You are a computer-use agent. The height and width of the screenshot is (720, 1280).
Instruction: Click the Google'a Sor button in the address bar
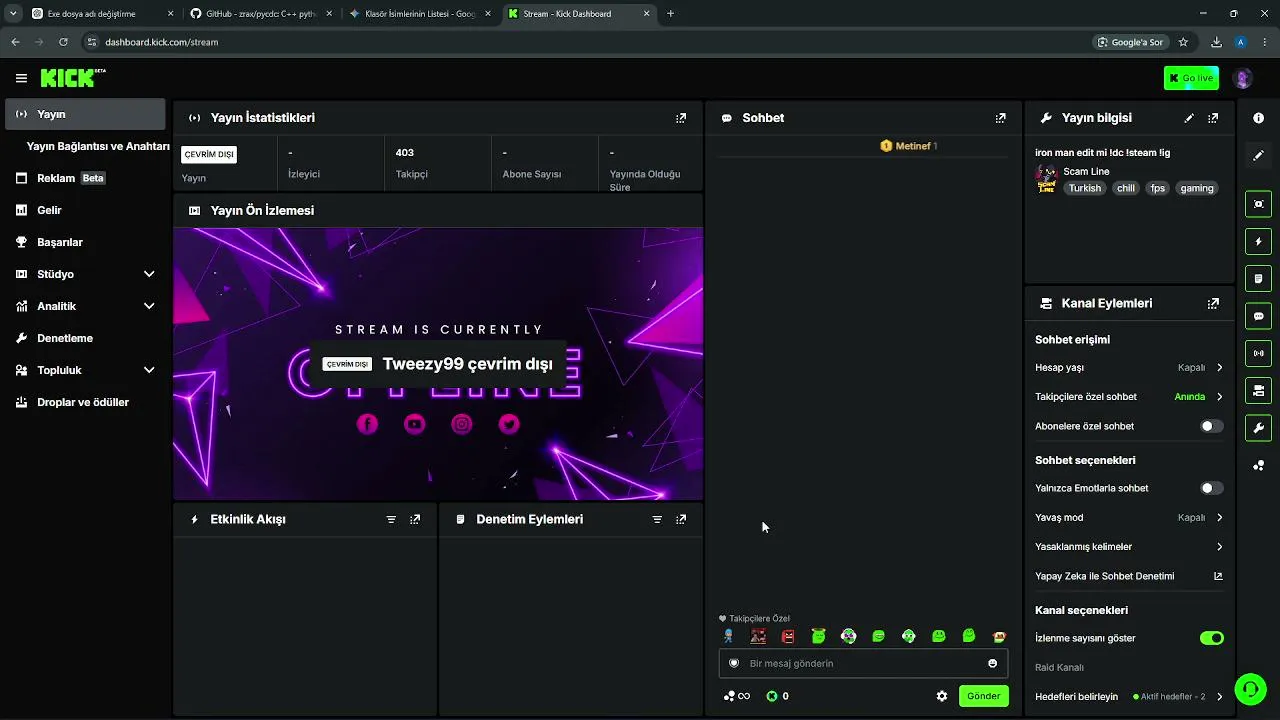[1130, 42]
